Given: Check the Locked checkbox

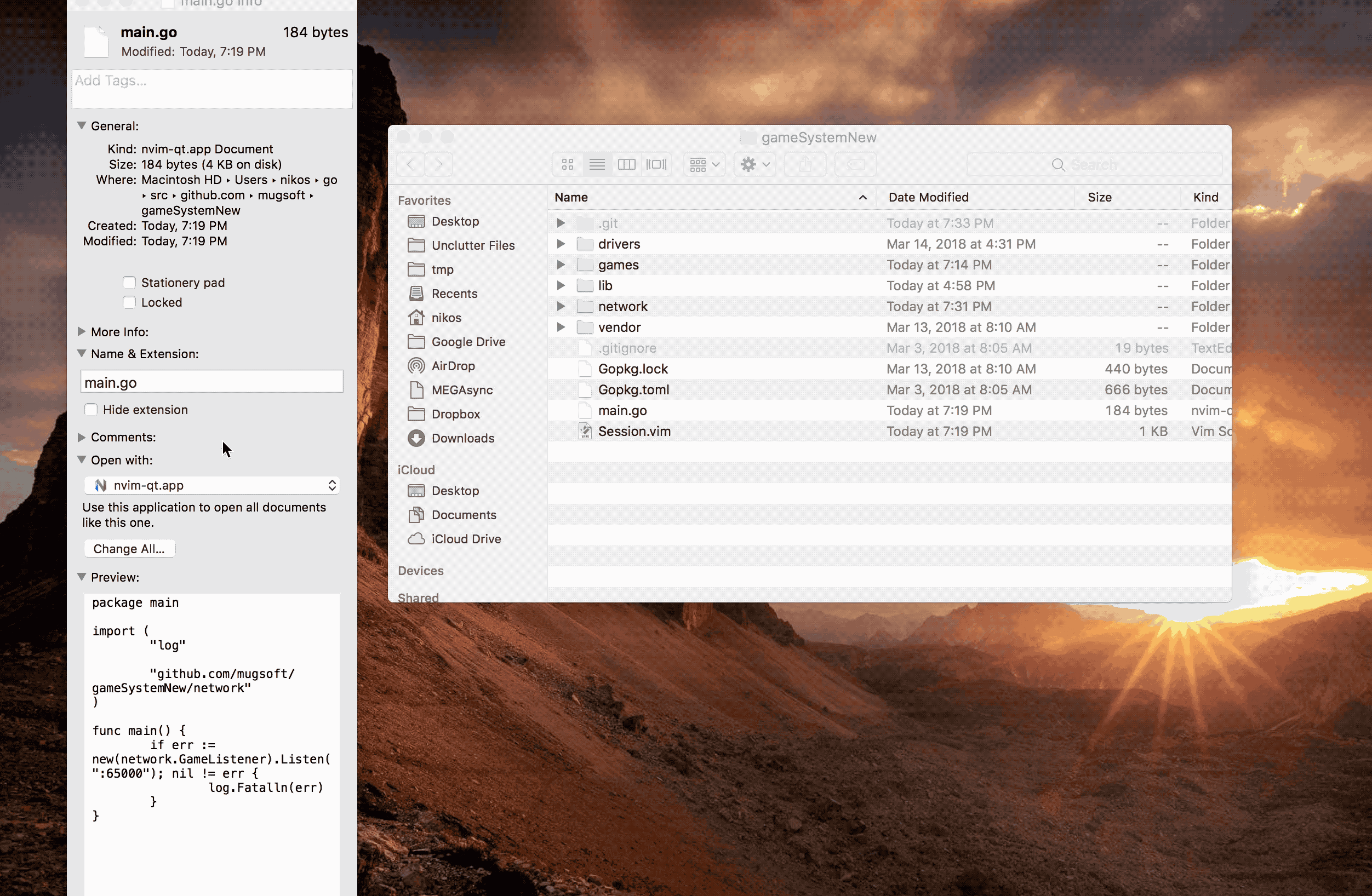Looking at the screenshot, I should pyautogui.click(x=129, y=302).
